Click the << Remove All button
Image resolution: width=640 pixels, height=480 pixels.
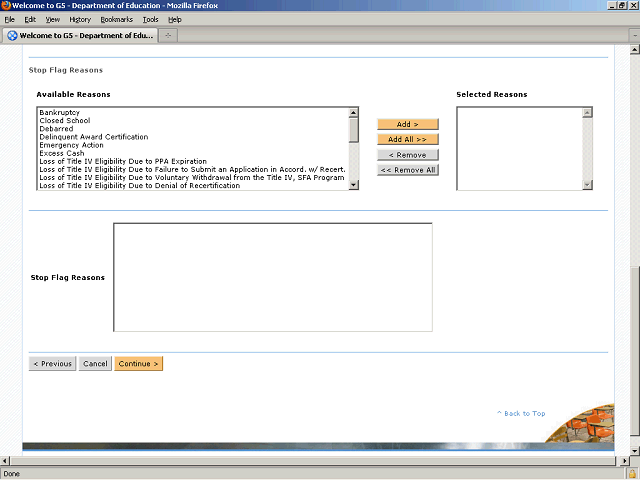click(x=408, y=170)
